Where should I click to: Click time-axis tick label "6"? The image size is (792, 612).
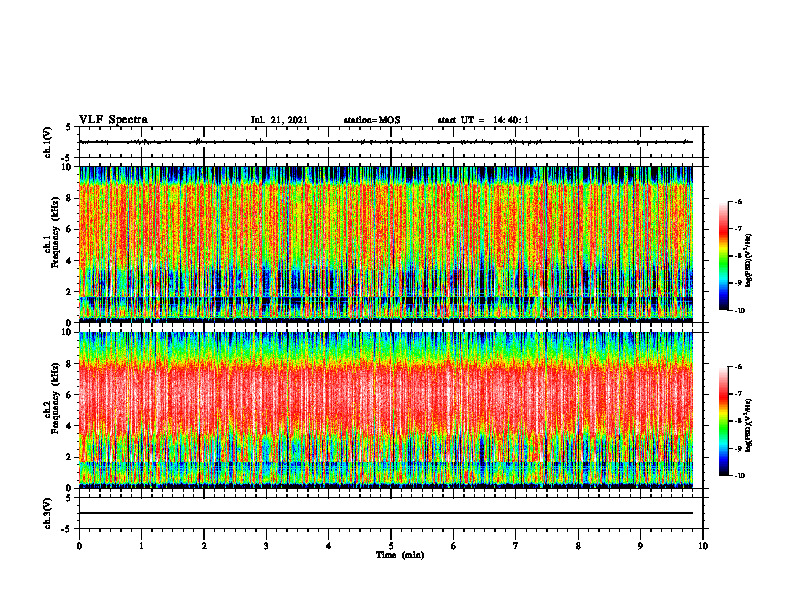pyautogui.click(x=454, y=546)
